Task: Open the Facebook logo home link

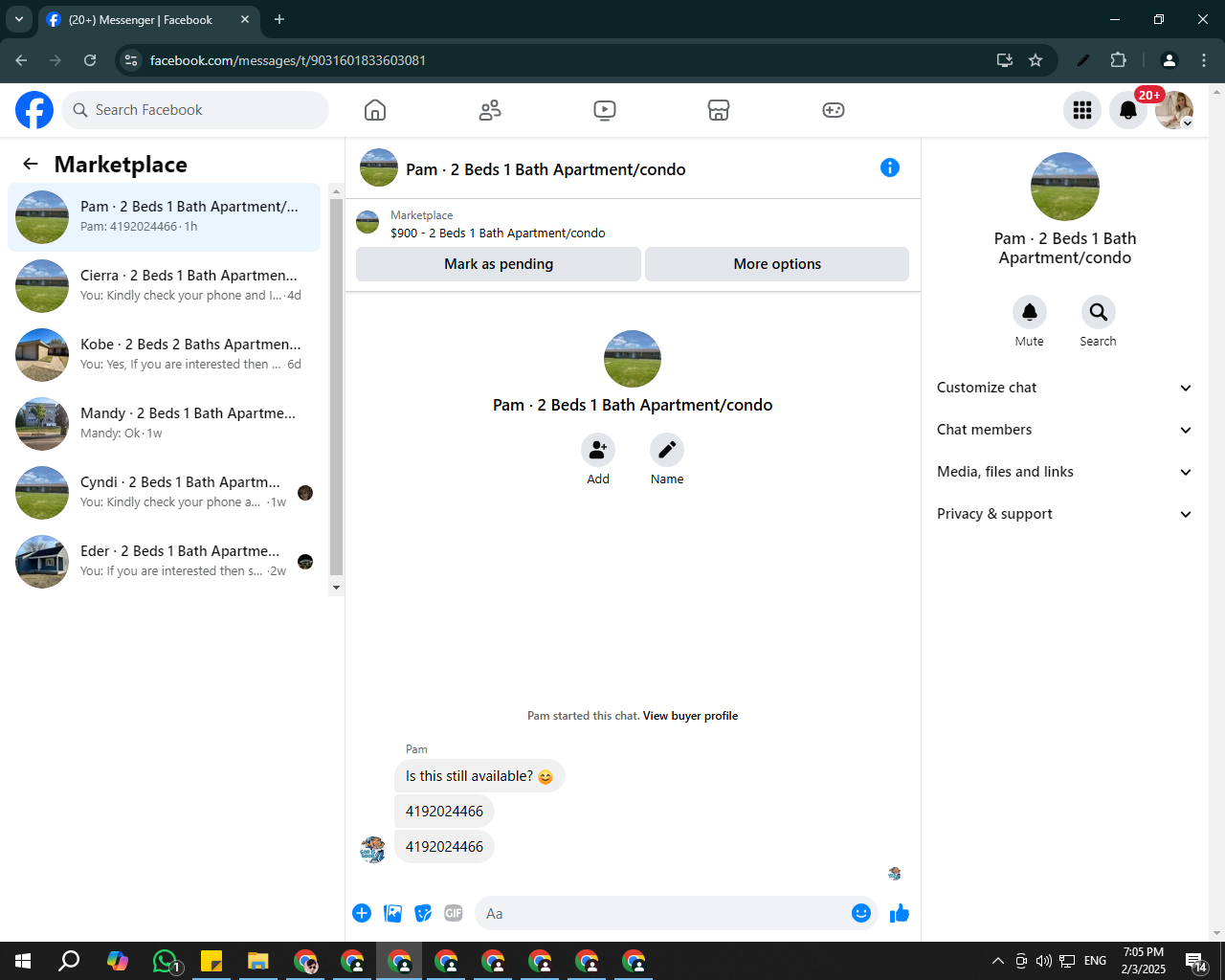Action: pos(34,110)
